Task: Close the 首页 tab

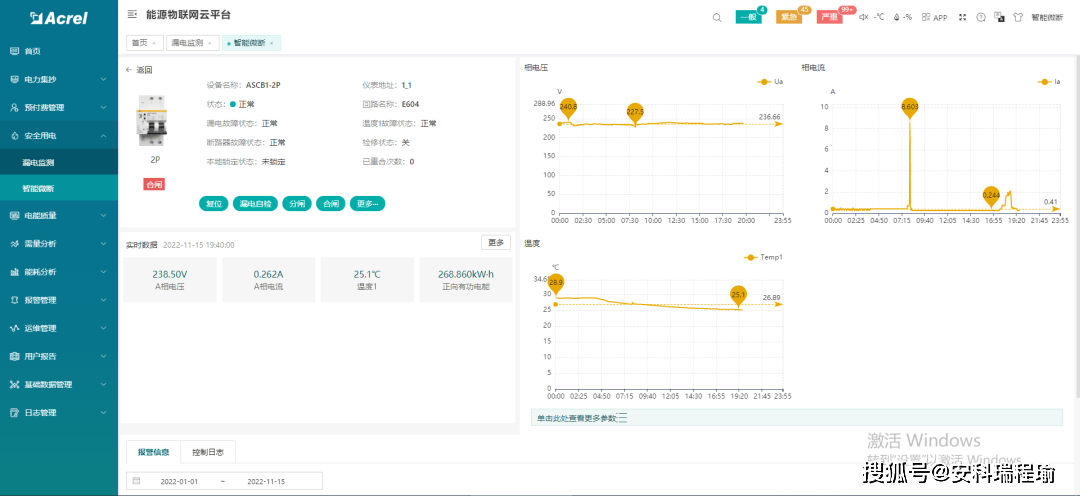Action: [x=154, y=43]
